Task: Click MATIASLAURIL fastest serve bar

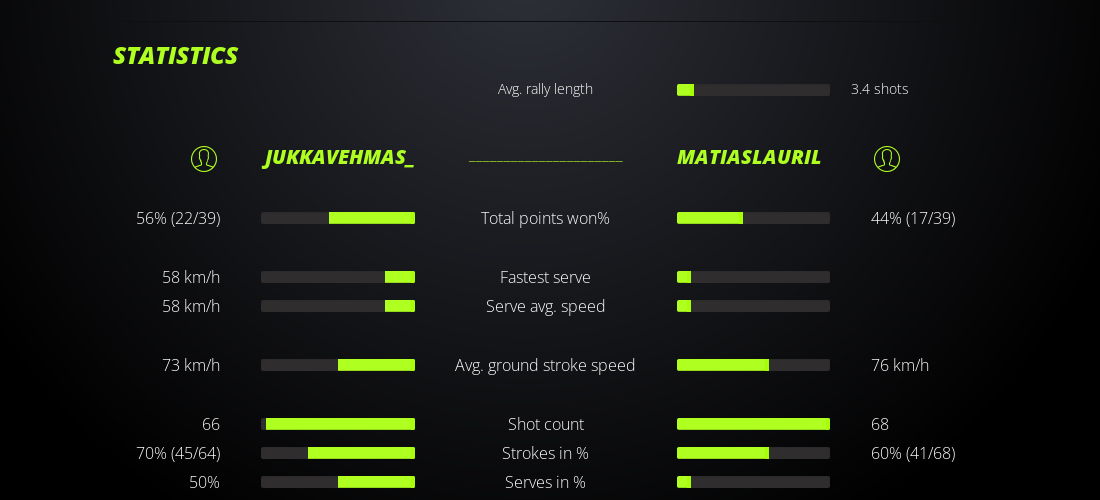Action: coord(753,277)
